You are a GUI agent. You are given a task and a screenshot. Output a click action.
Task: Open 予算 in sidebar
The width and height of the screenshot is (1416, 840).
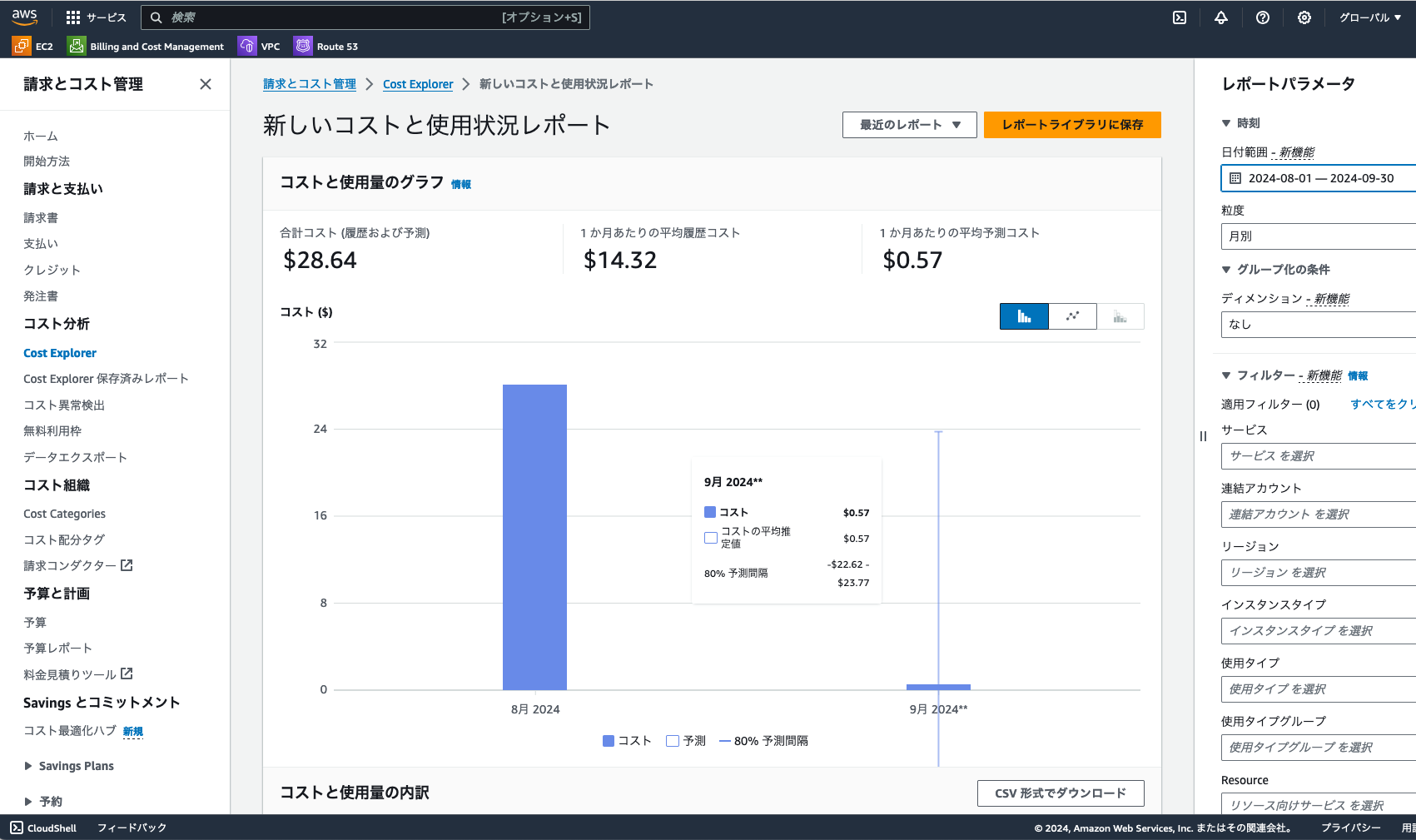[35, 623]
